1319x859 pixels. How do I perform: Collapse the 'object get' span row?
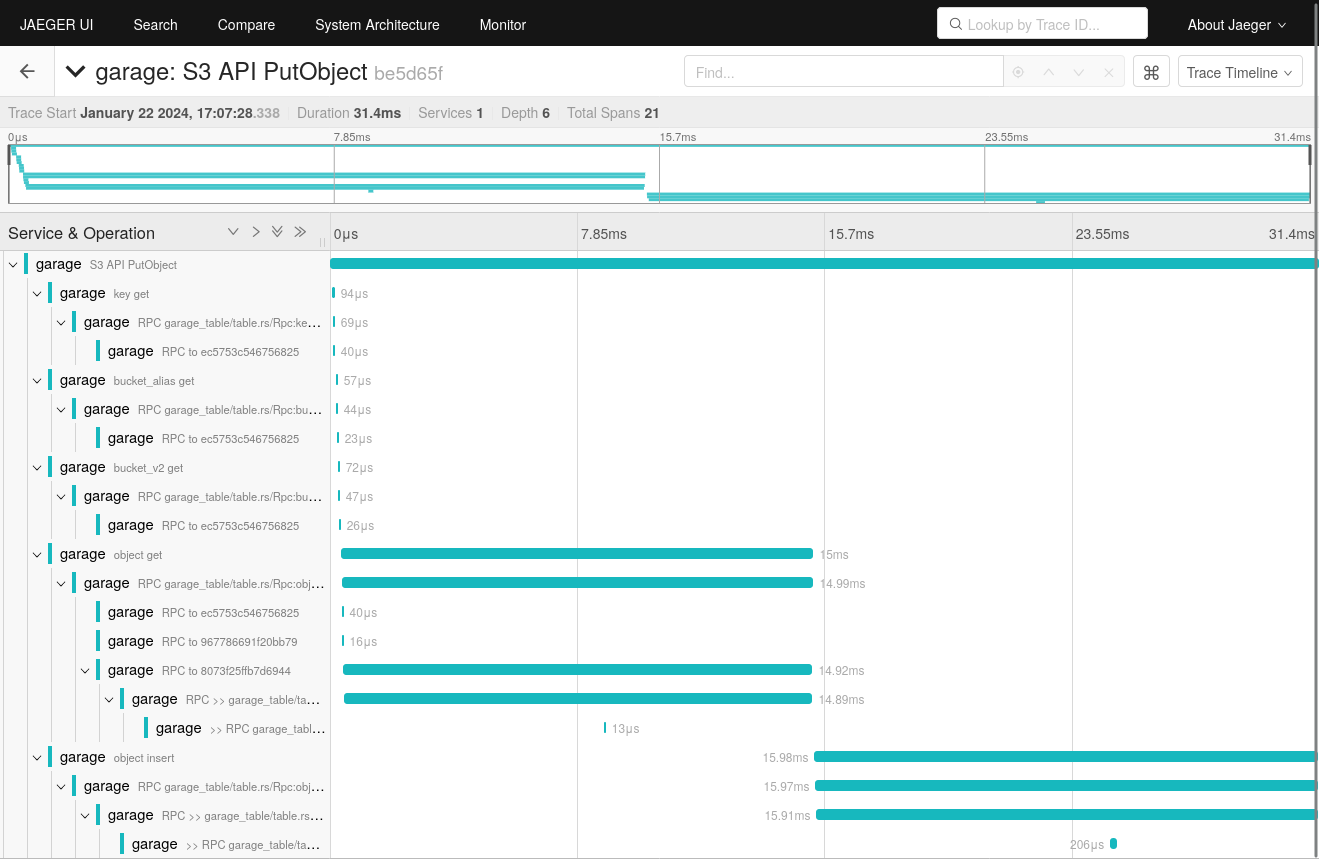click(37, 554)
